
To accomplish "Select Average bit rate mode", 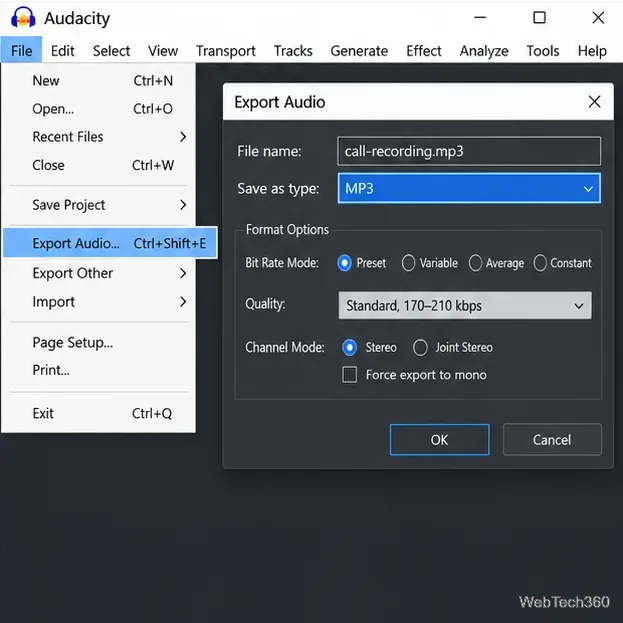I will tap(475, 263).
